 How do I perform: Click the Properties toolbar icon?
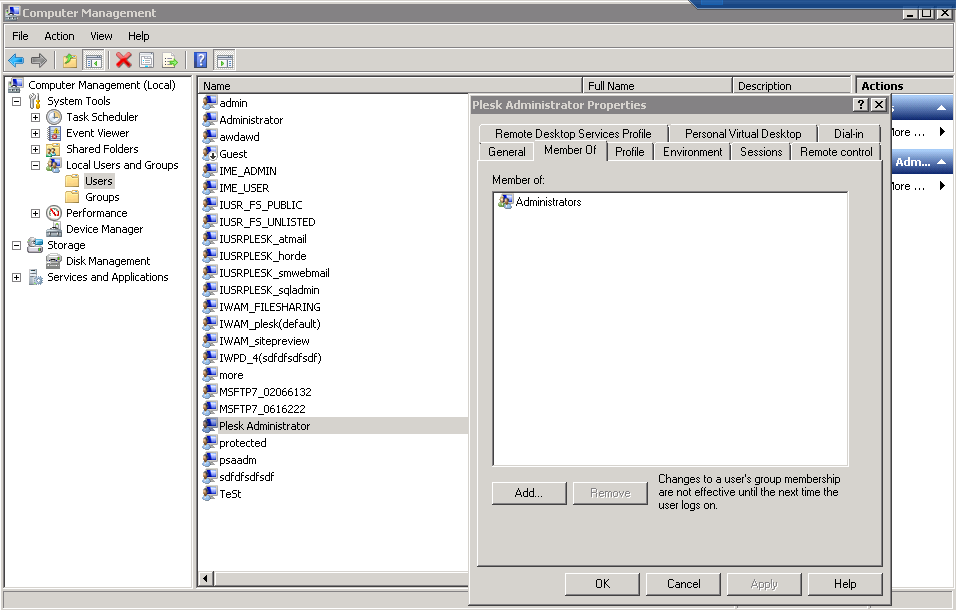coord(147,60)
